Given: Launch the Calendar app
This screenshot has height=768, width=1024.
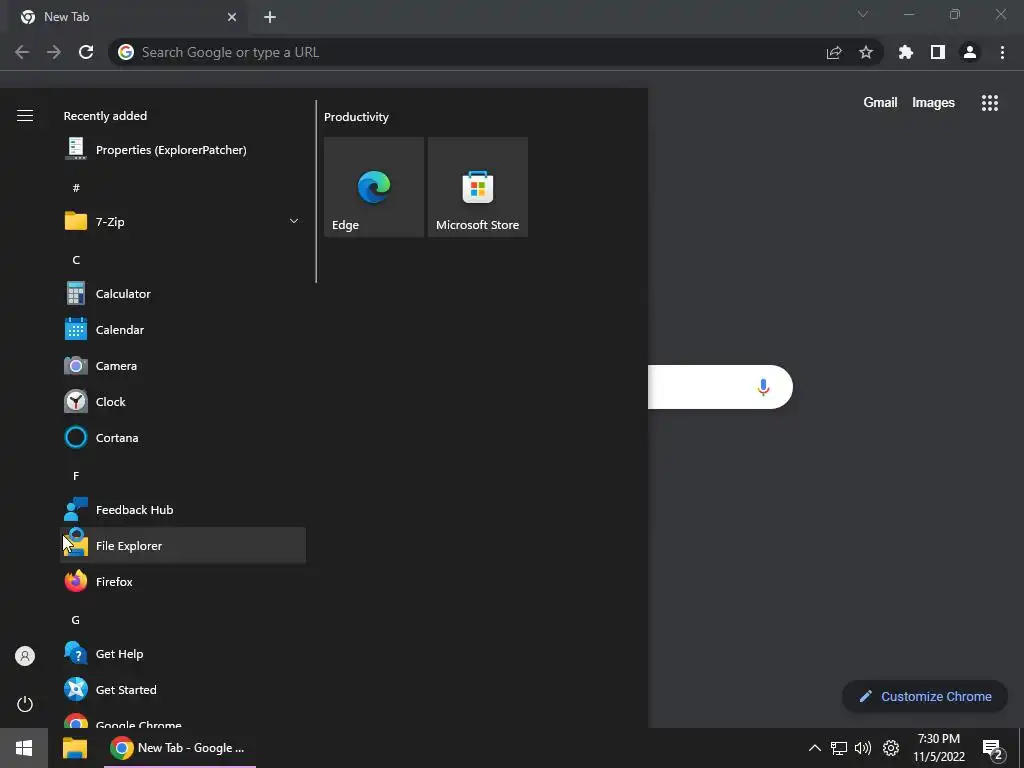Looking at the screenshot, I should click(x=183, y=330).
